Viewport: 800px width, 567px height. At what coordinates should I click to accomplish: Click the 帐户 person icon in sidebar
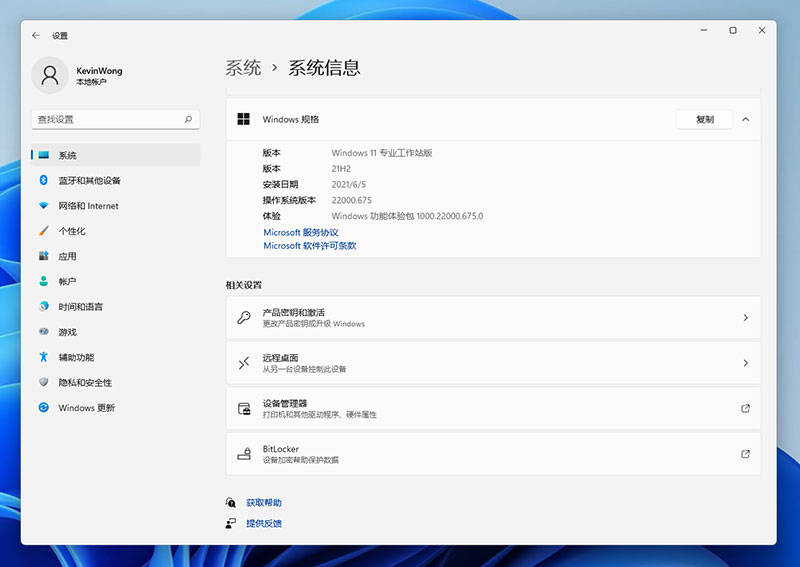coord(44,281)
